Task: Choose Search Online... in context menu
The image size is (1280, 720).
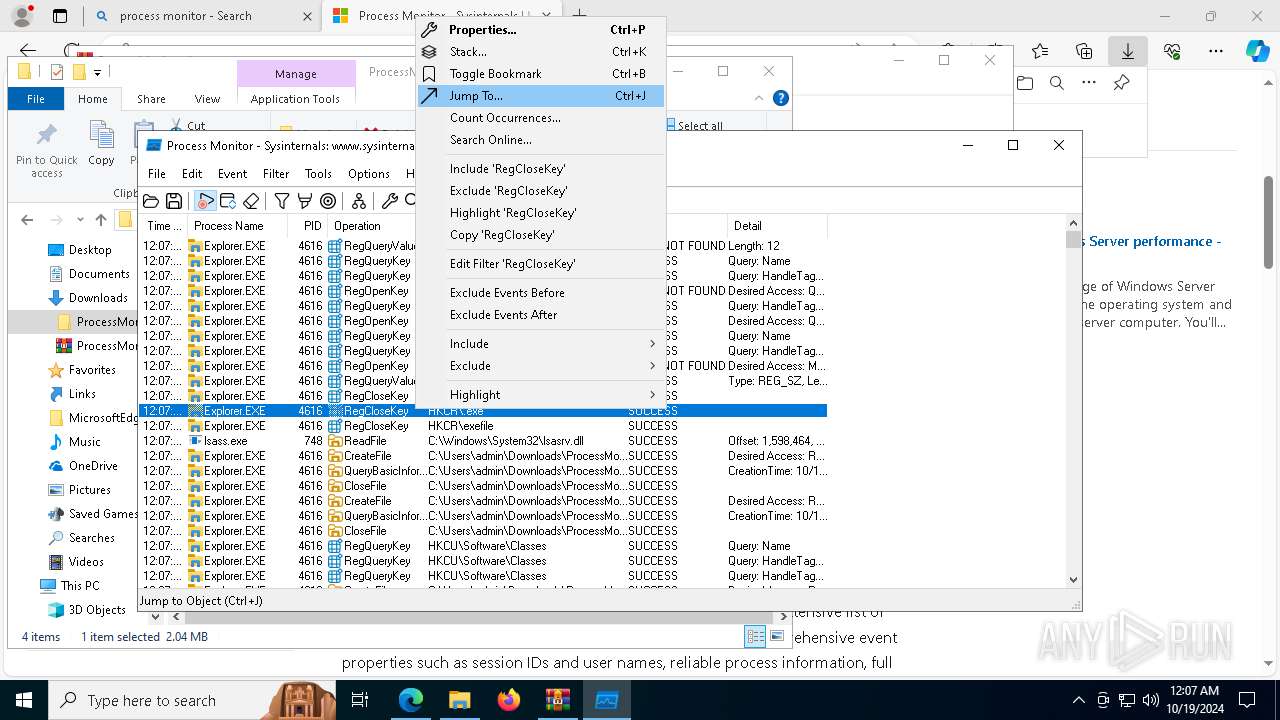Action: 541,140
